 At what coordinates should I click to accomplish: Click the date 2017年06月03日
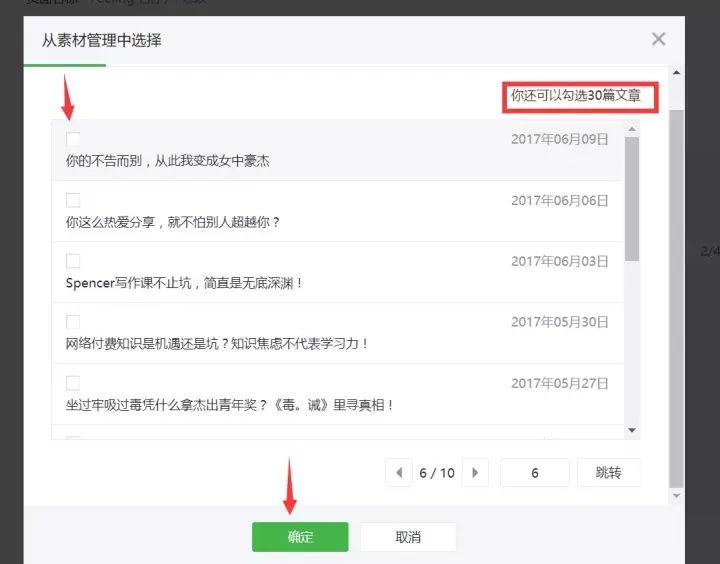[x=560, y=261]
